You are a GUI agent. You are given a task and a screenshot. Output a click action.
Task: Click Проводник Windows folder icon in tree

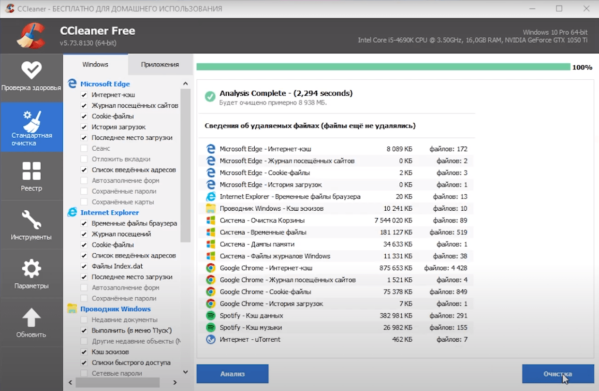pos(72,308)
